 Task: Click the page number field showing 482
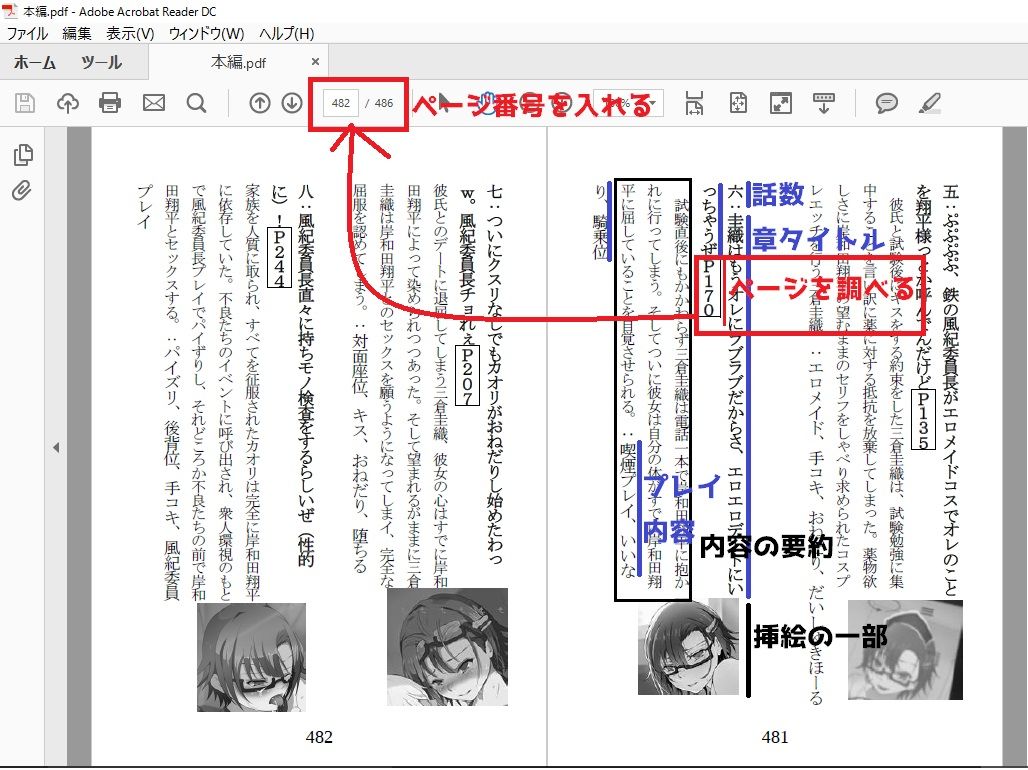(x=341, y=103)
